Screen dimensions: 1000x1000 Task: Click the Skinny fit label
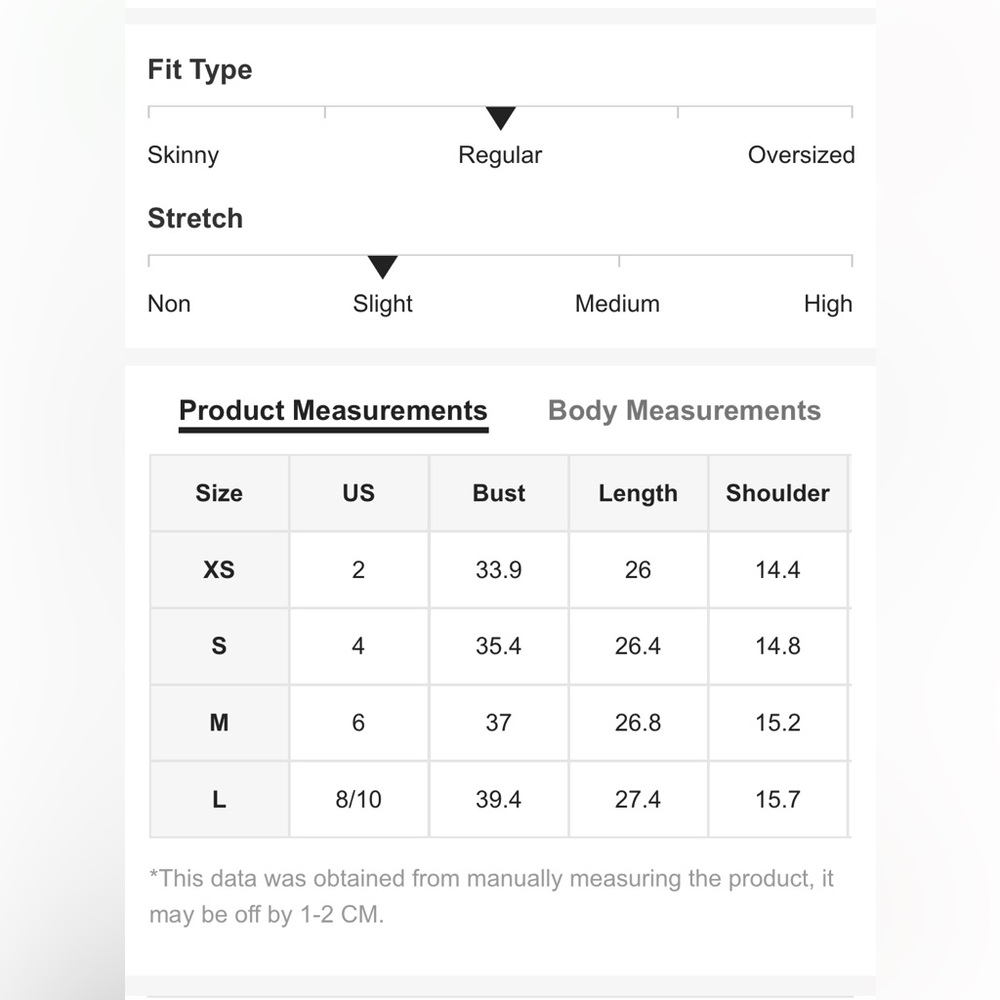(x=183, y=155)
